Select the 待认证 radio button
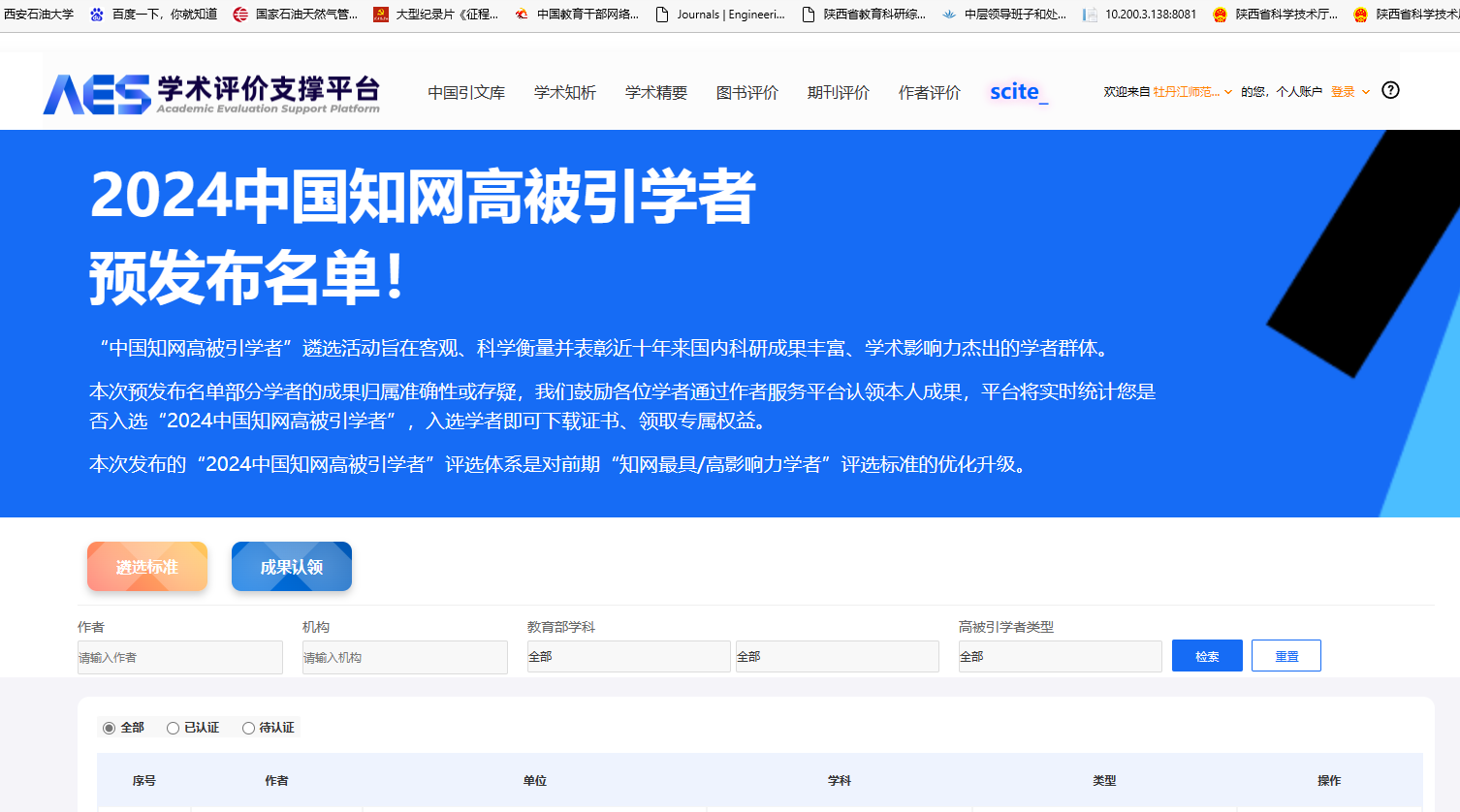This screenshot has height=812, width=1460. [x=248, y=728]
